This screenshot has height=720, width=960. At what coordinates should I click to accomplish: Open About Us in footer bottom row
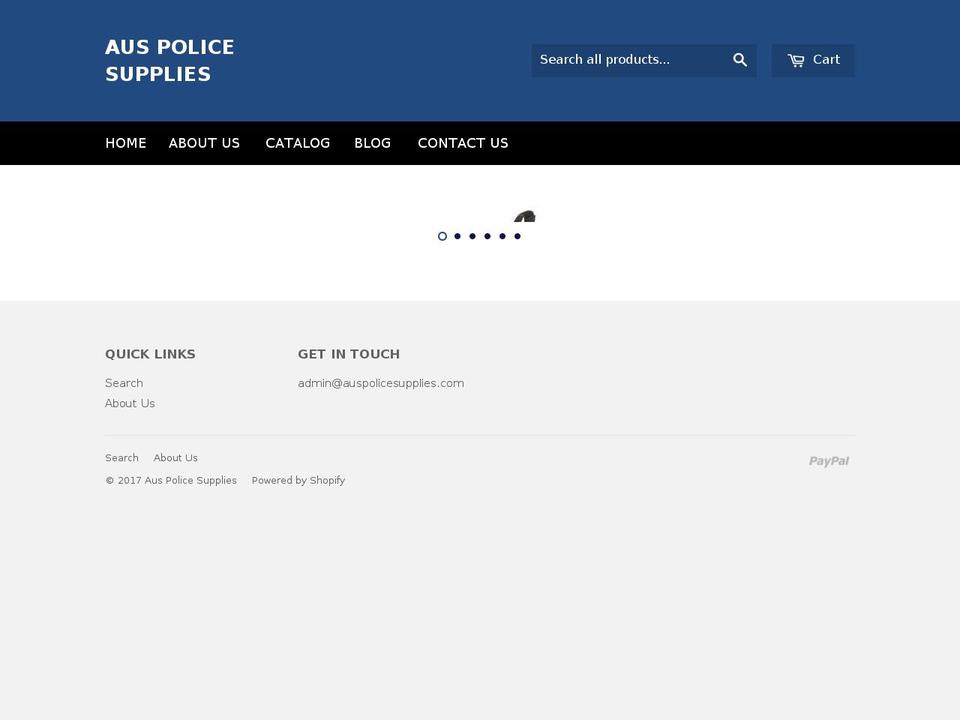[x=176, y=458]
